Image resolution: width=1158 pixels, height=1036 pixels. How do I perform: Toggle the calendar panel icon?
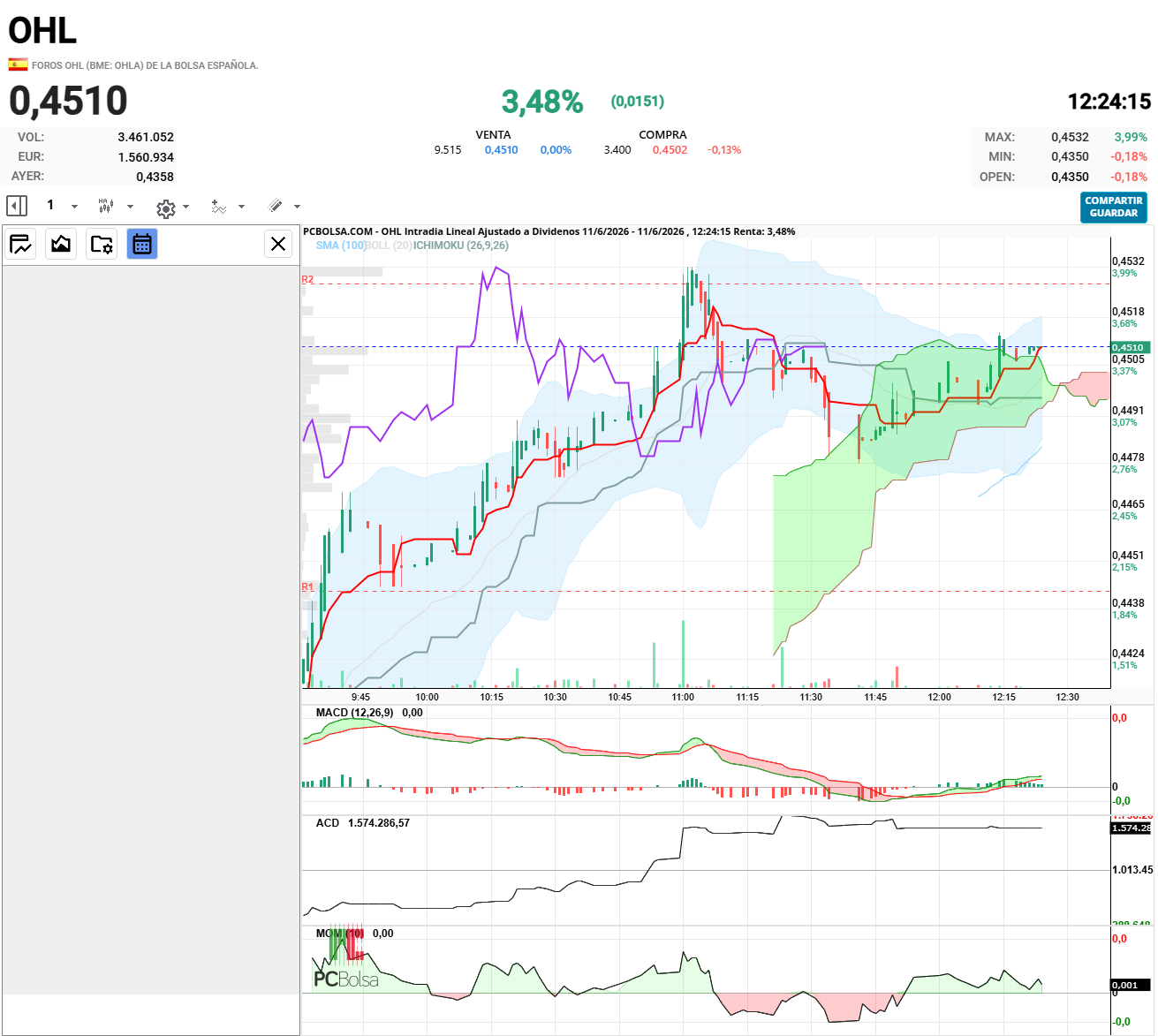(142, 244)
